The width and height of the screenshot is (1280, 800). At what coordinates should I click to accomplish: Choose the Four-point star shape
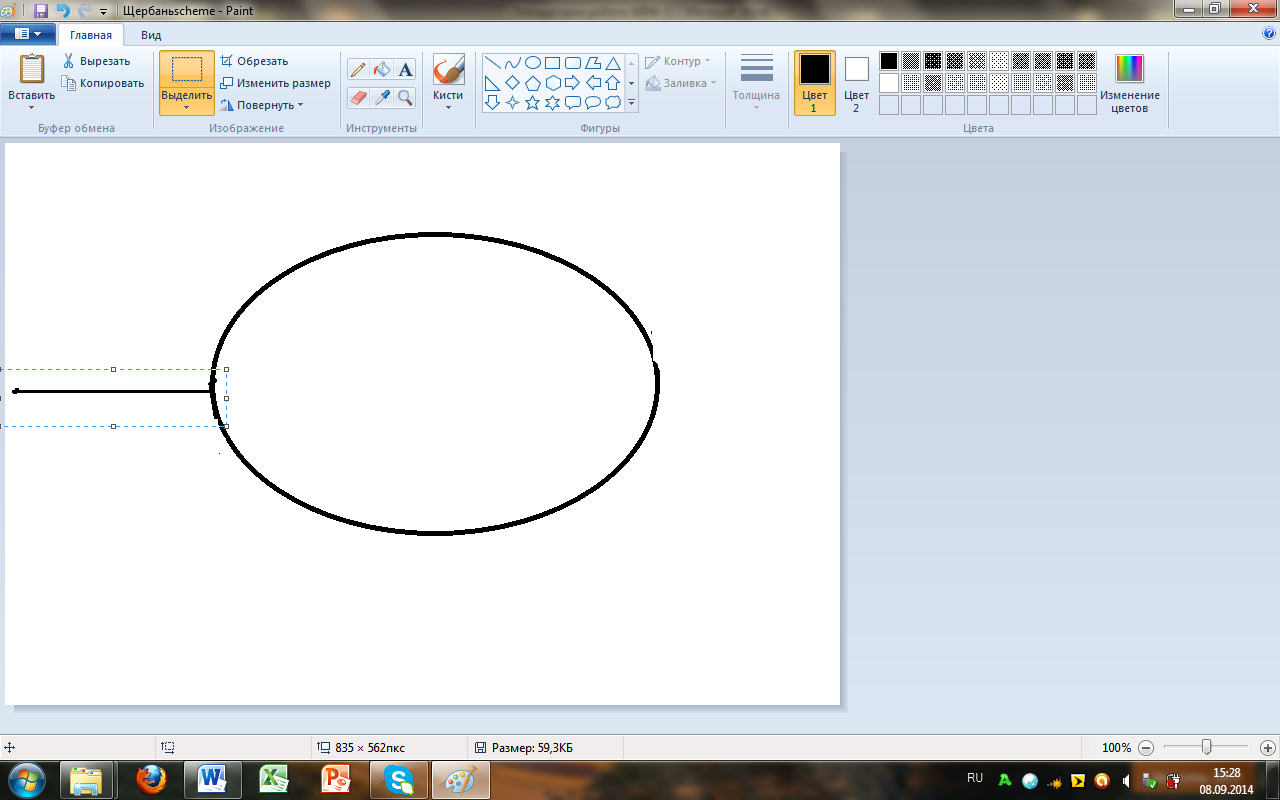[x=513, y=102]
